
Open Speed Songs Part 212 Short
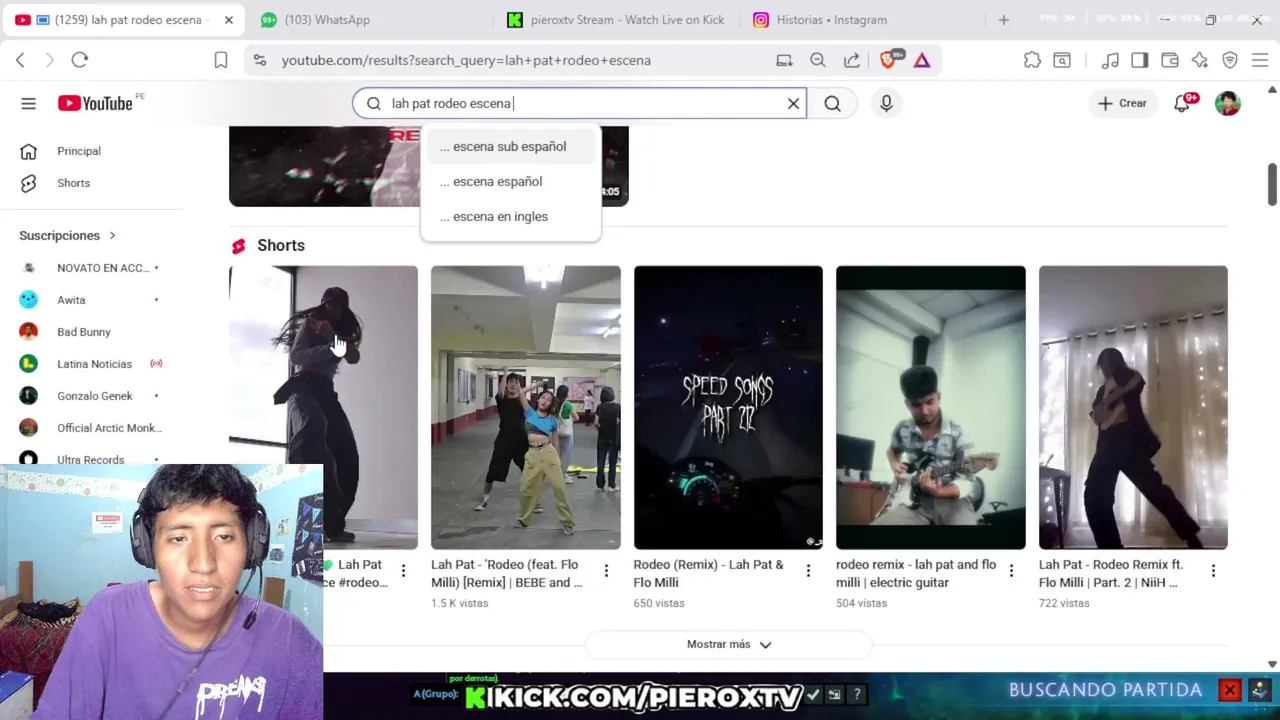pyautogui.click(x=728, y=407)
